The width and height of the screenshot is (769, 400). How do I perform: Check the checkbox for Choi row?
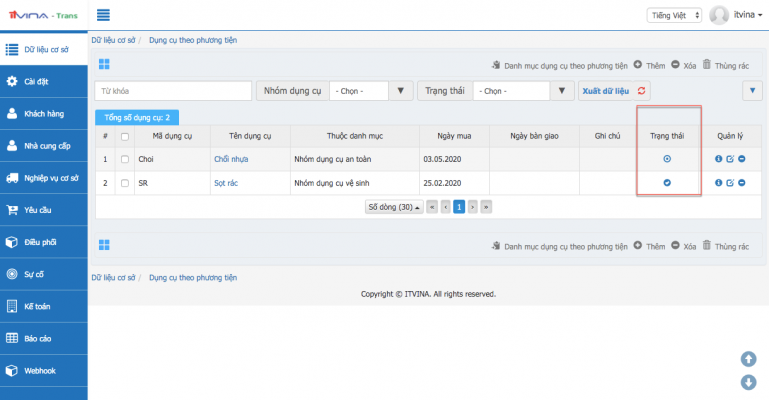[125, 159]
